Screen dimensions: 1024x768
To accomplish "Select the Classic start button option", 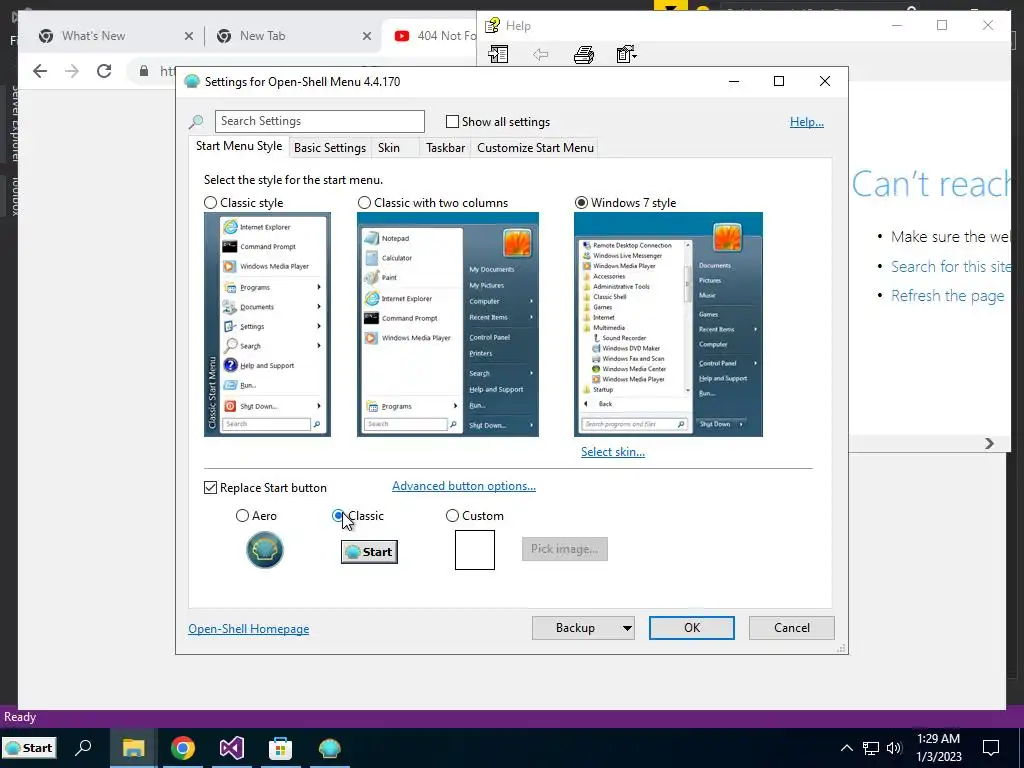I will click(338, 516).
